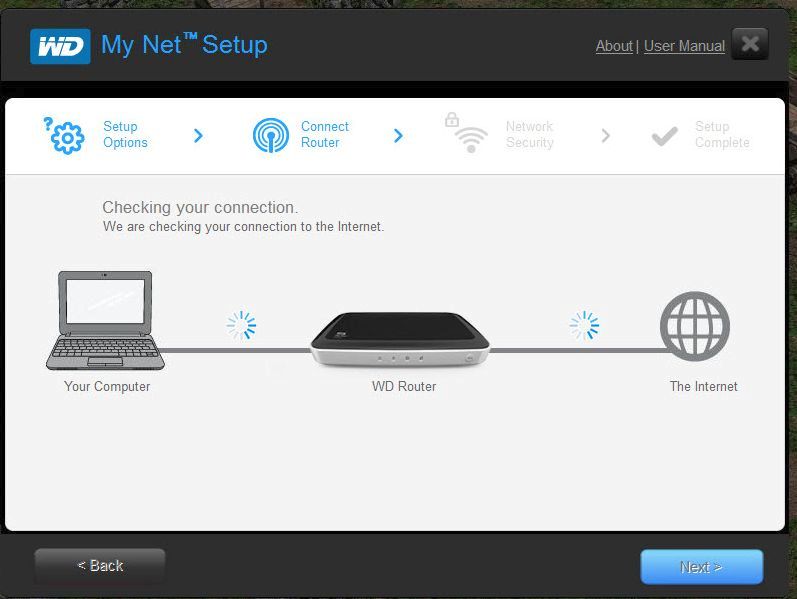Click the Setup Complete checkmark icon
The image size is (797, 599).
click(x=664, y=136)
